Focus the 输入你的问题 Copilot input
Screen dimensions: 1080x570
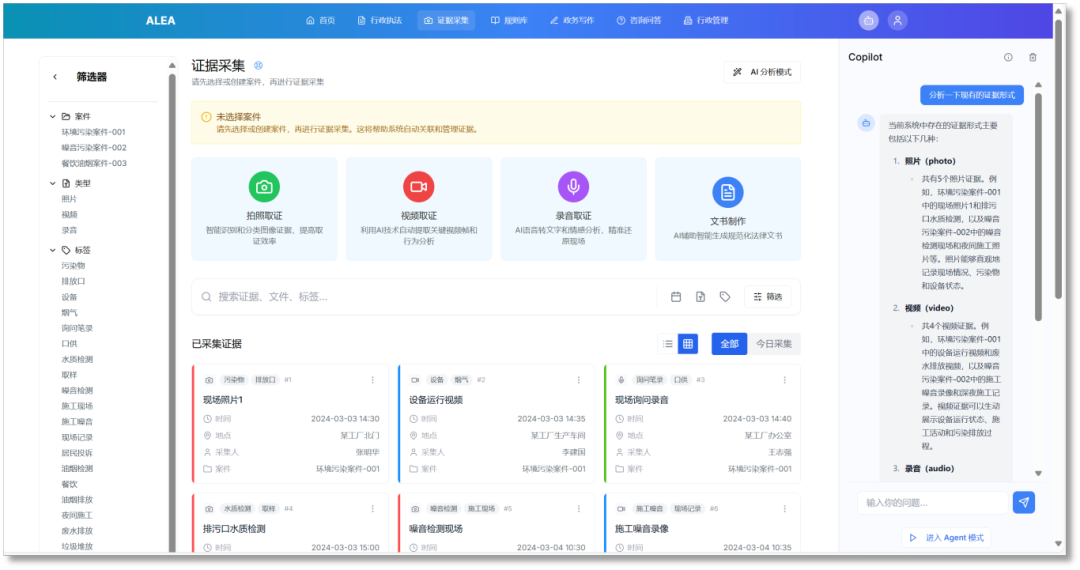click(933, 503)
